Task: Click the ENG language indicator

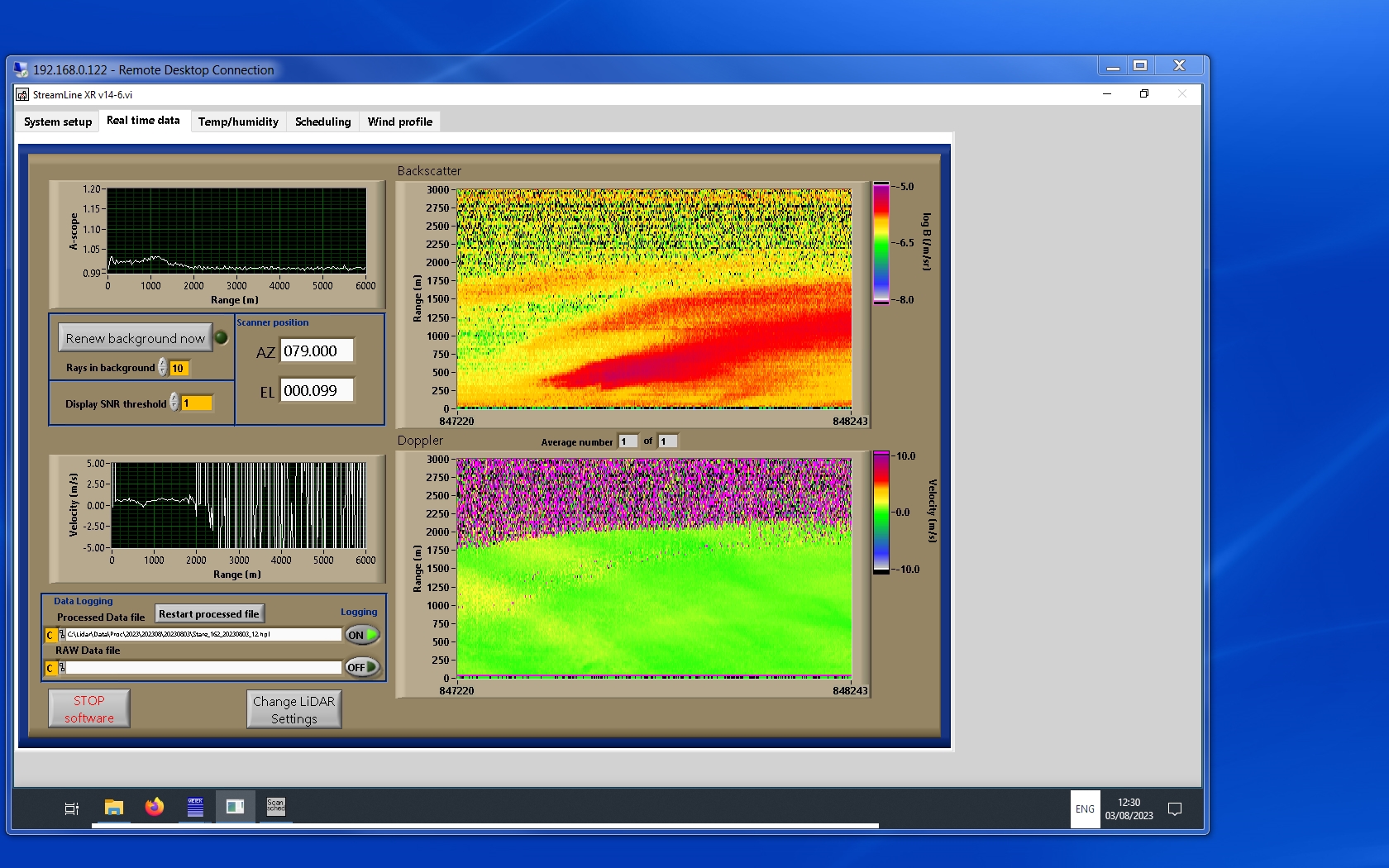Action: pos(1085,809)
